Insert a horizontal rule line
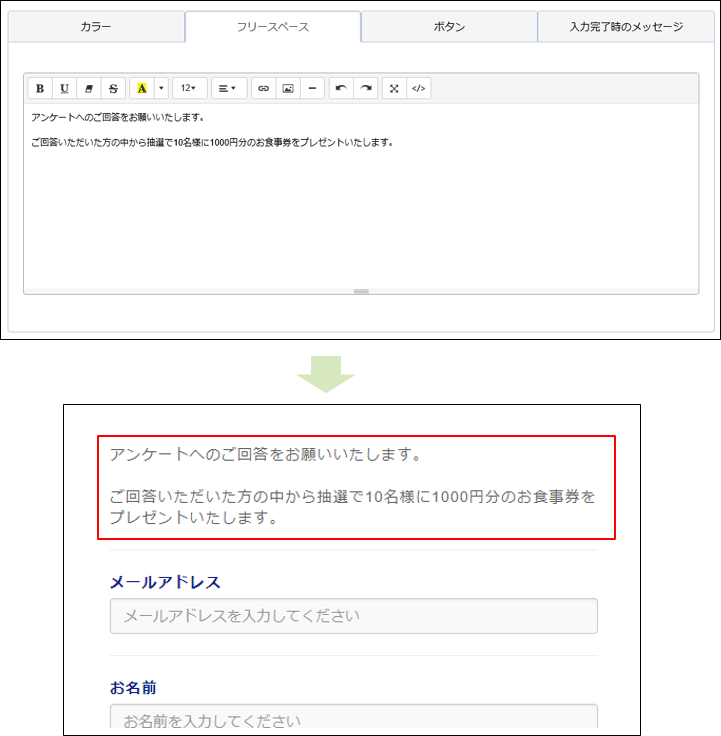The width and height of the screenshot is (721, 736). click(x=312, y=88)
